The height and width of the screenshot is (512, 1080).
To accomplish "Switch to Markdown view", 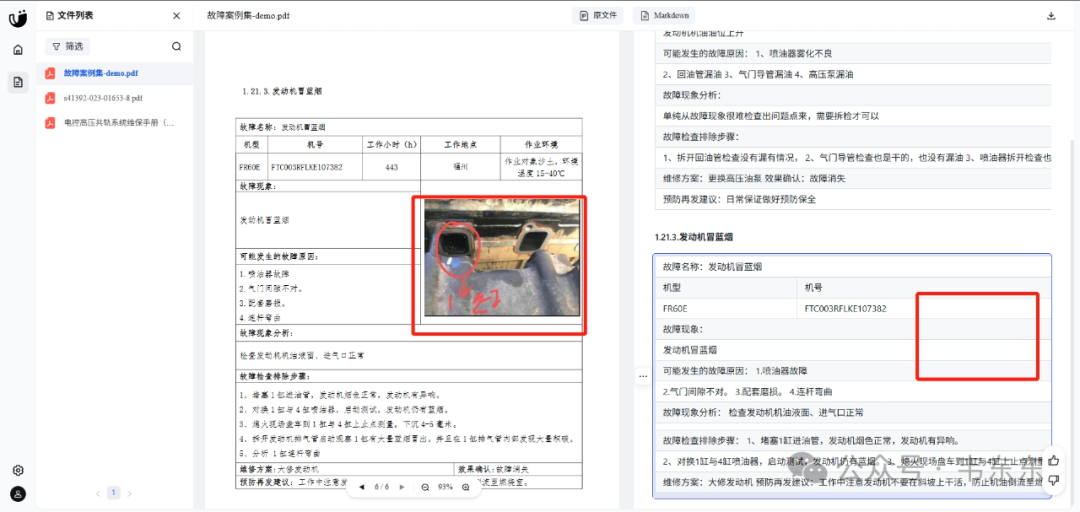I will (664, 15).
